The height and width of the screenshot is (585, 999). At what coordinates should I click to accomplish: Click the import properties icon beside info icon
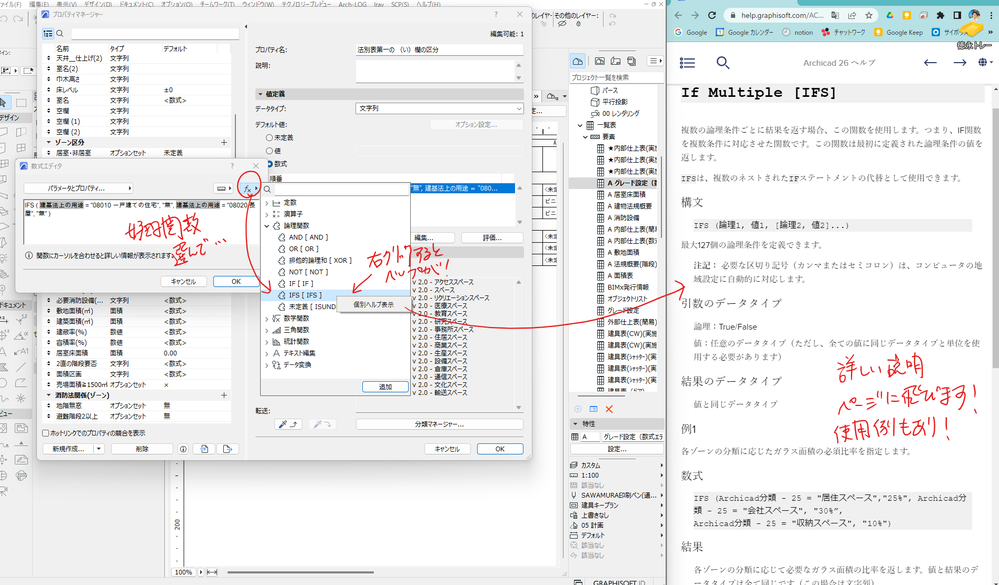tap(205, 449)
